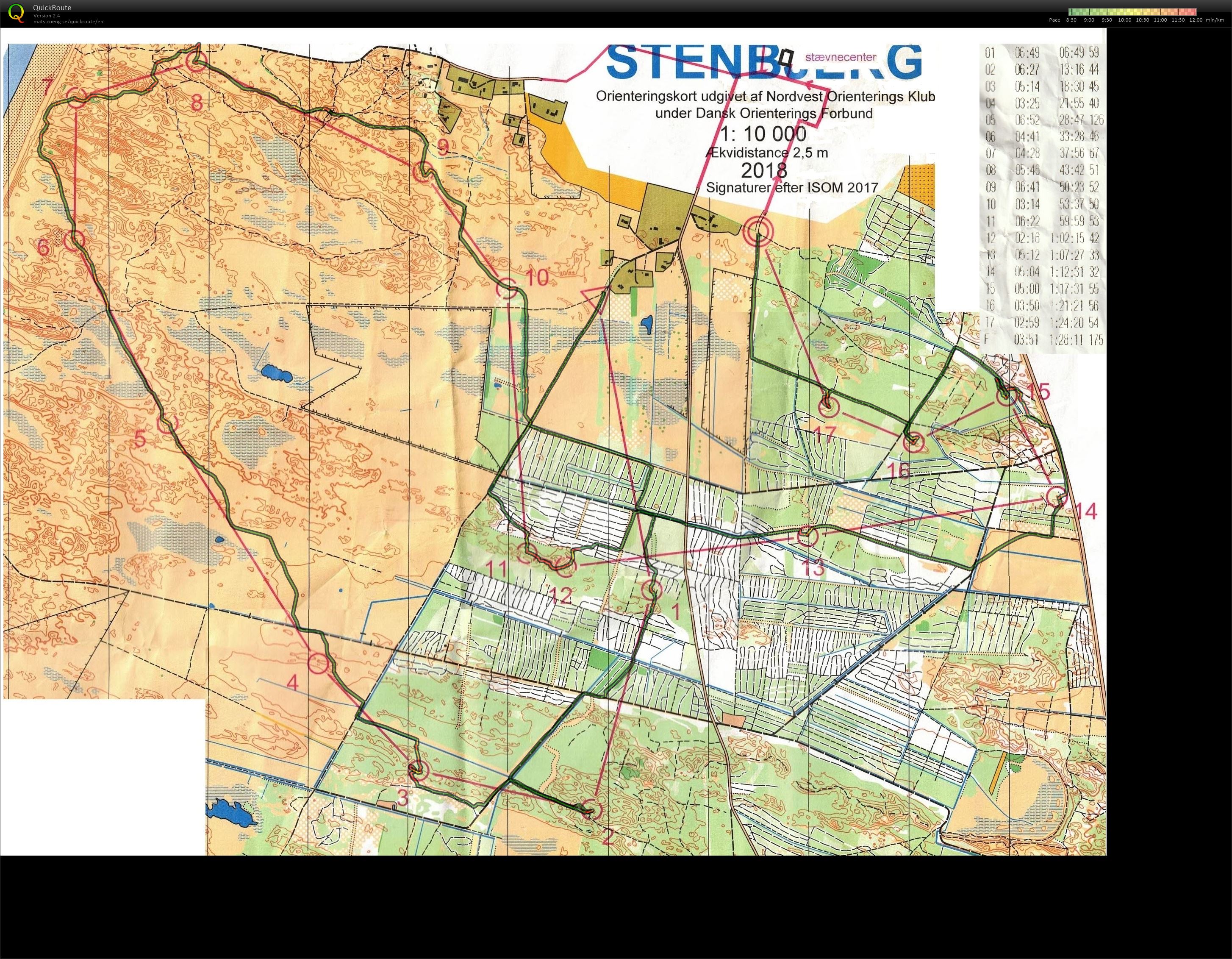
Task: Click the 1: 10 000 map scale text
Action: click(x=763, y=134)
